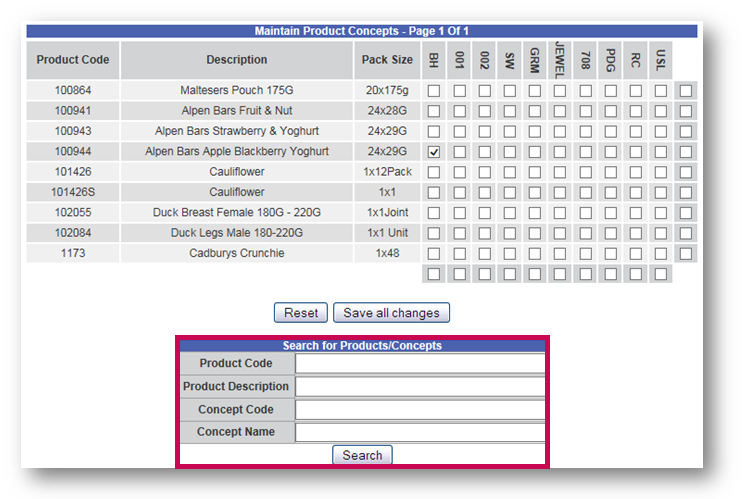Check USL box for Duck Legs Male 180-220G
Viewport: 745px width, 499px height.
(660, 233)
